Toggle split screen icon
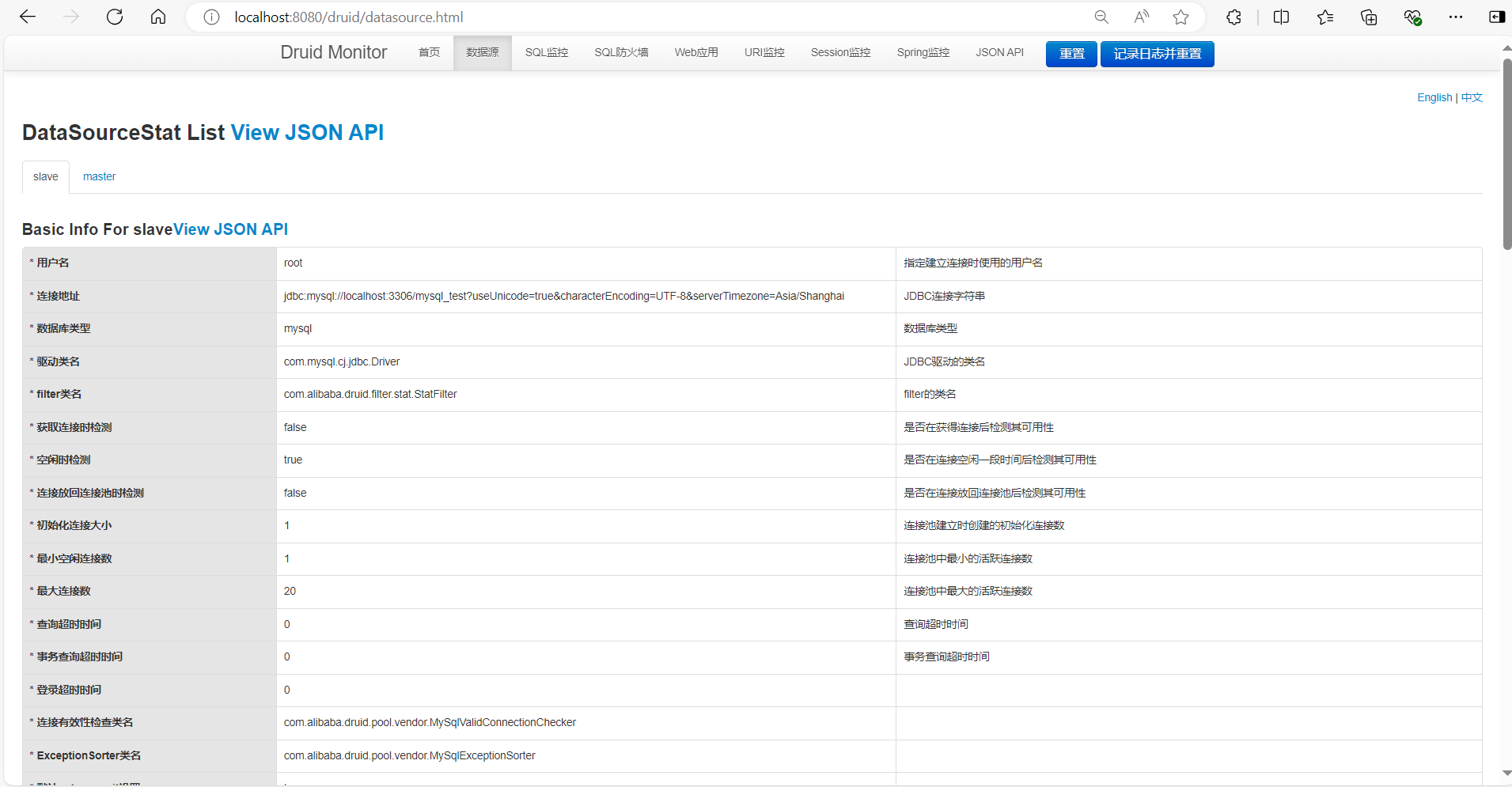Screen dimensions: 1512x787 coord(1282,17)
